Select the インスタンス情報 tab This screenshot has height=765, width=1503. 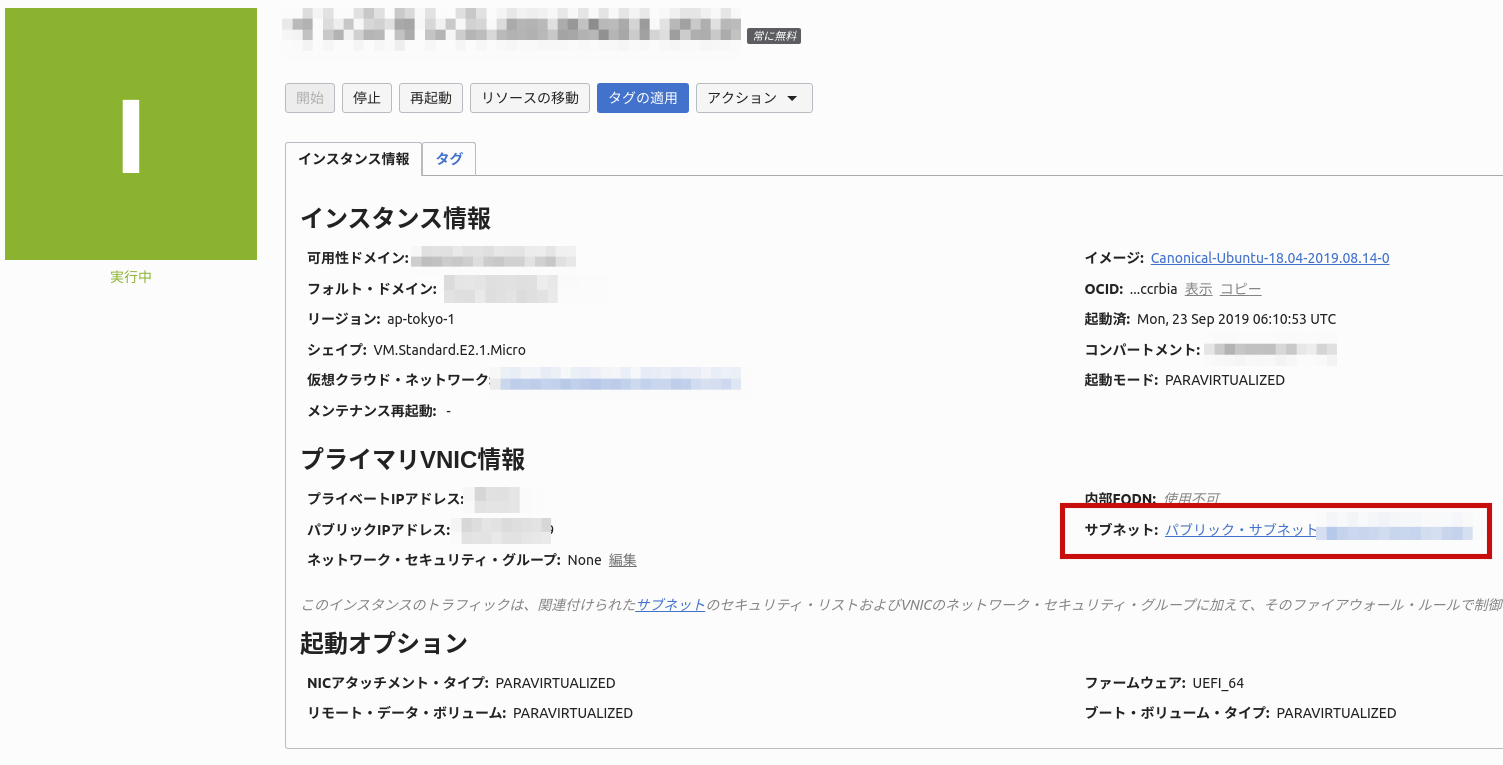(x=354, y=158)
